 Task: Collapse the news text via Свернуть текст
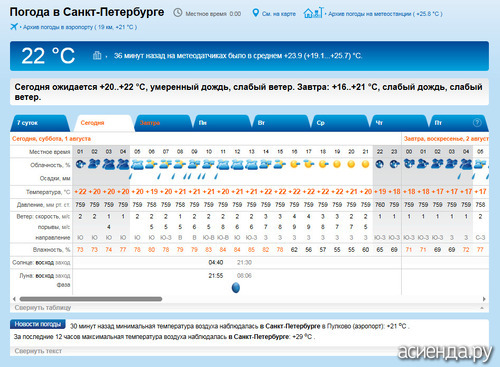(38, 351)
